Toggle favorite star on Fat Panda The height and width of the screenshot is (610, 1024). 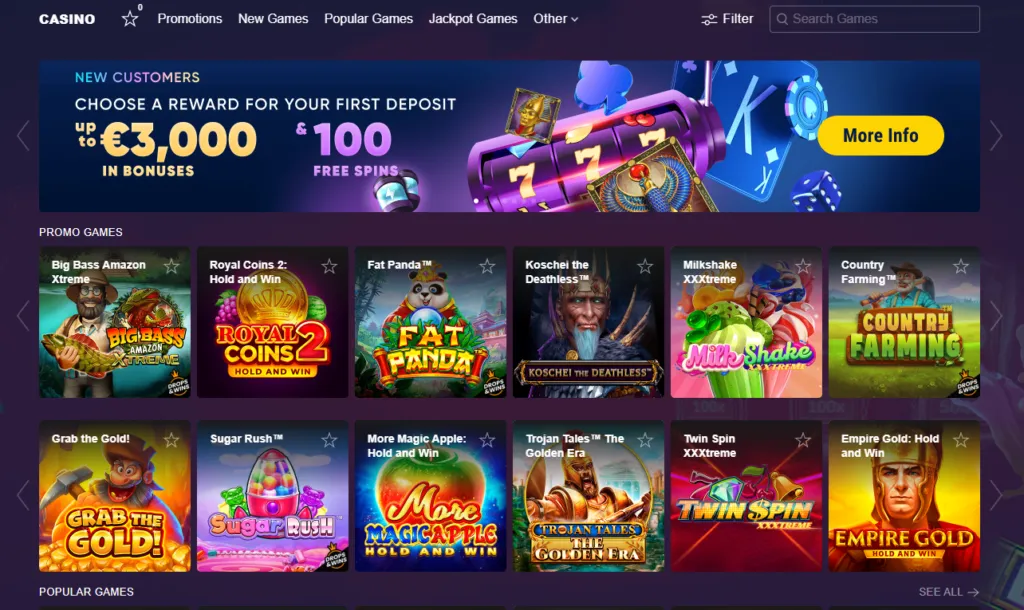click(487, 266)
